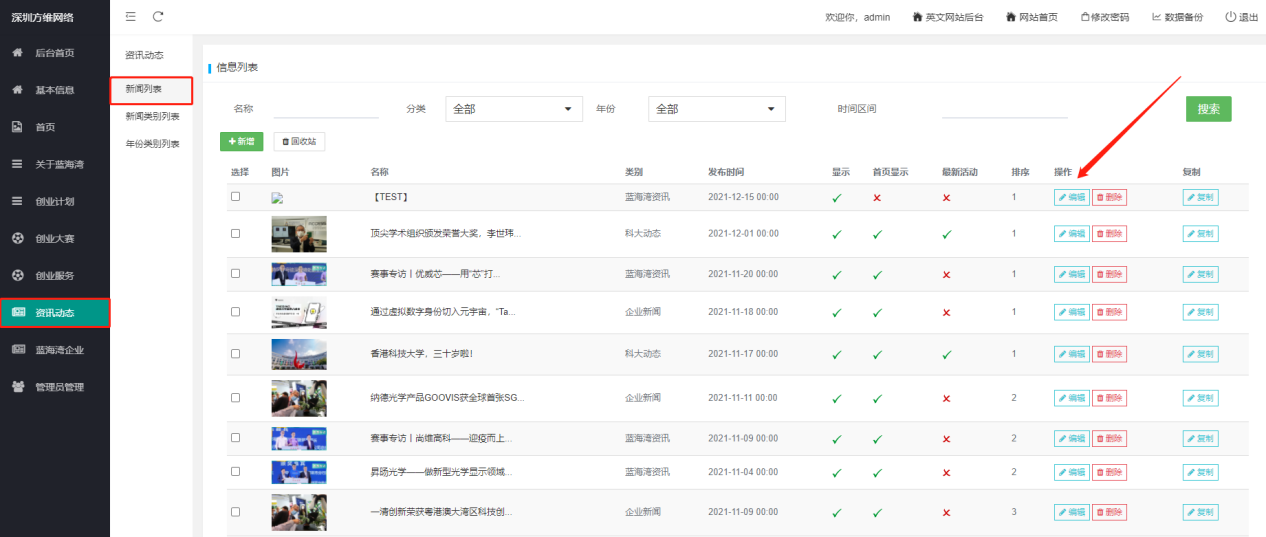Click the sidebar collapse hamburger icon
Image resolution: width=1266 pixels, height=537 pixels.
pos(131,17)
